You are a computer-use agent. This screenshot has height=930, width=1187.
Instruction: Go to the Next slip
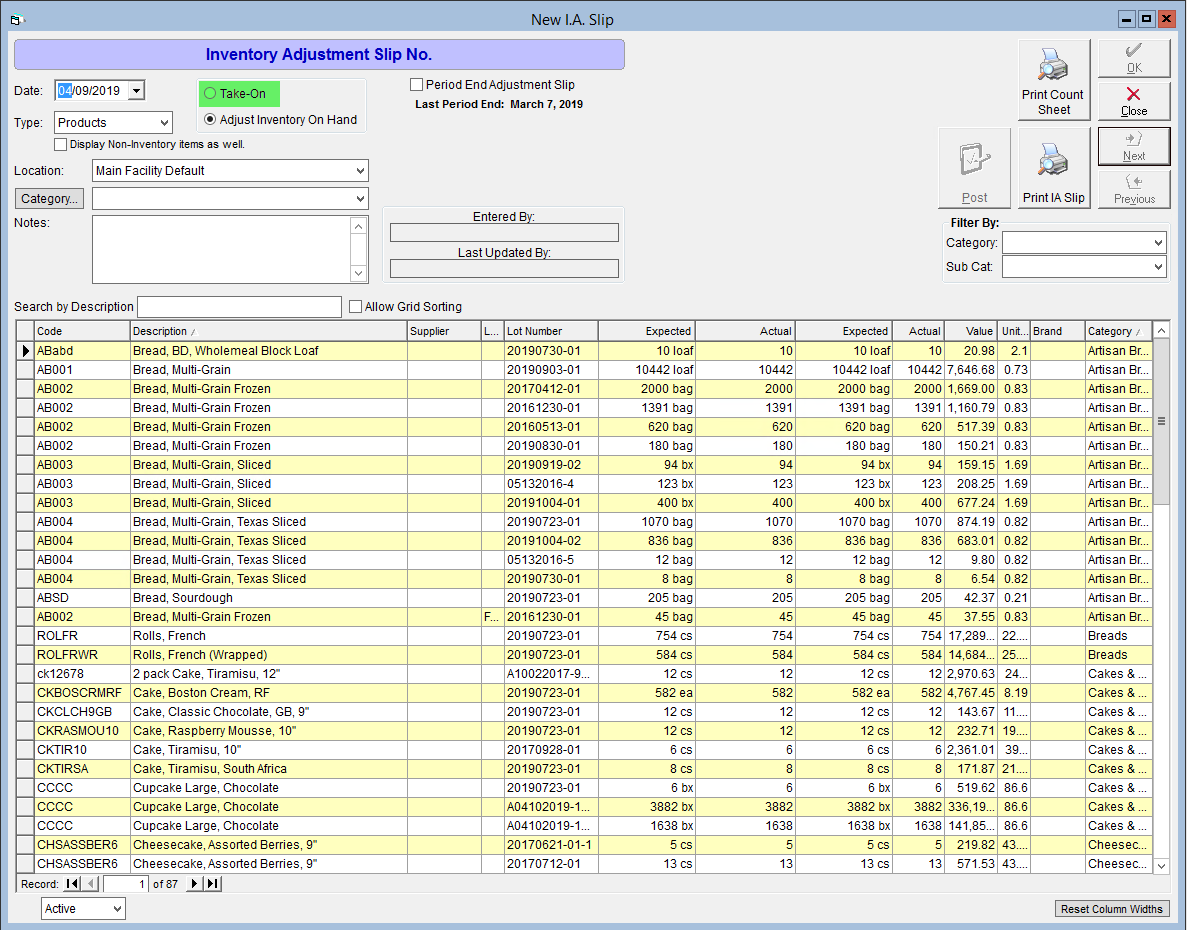tap(1133, 146)
